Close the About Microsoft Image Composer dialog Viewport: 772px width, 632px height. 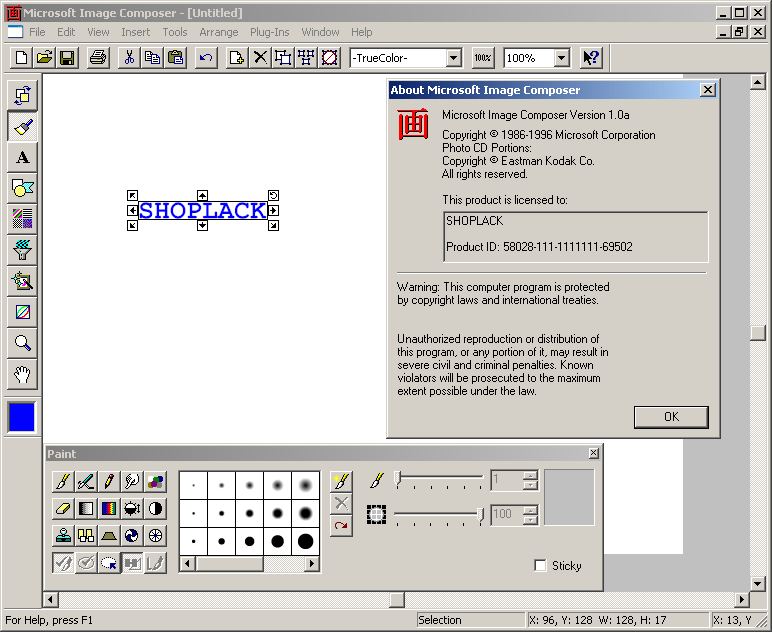point(708,90)
